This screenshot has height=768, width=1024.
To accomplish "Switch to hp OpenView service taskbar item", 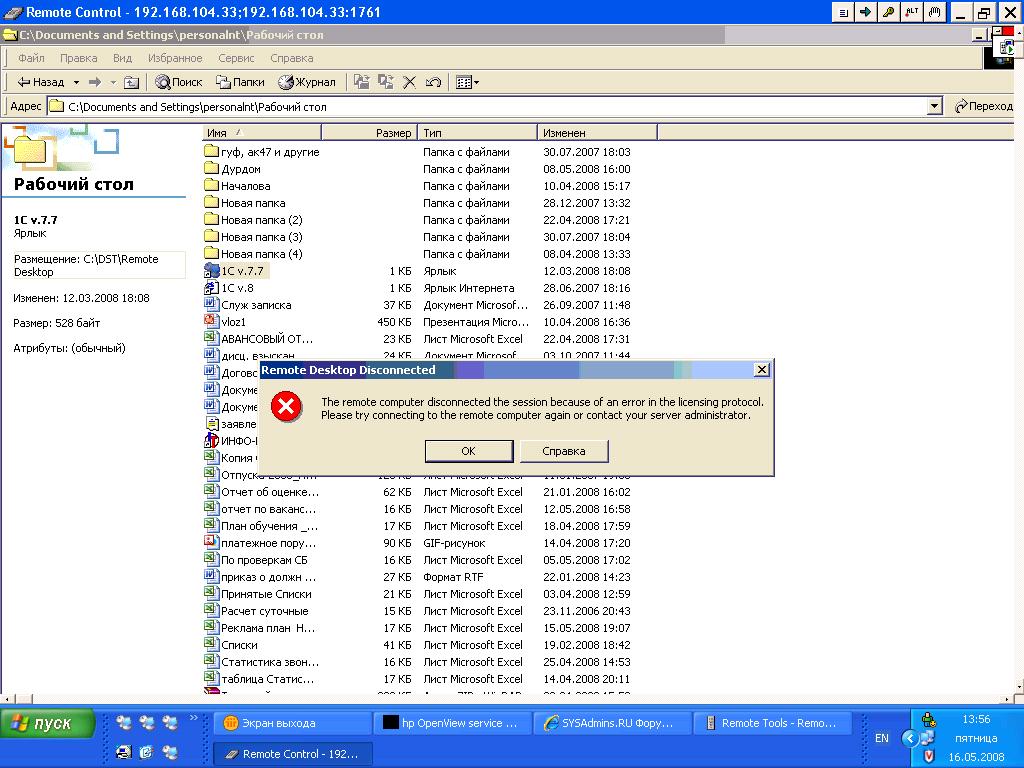I will [x=452, y=723].
